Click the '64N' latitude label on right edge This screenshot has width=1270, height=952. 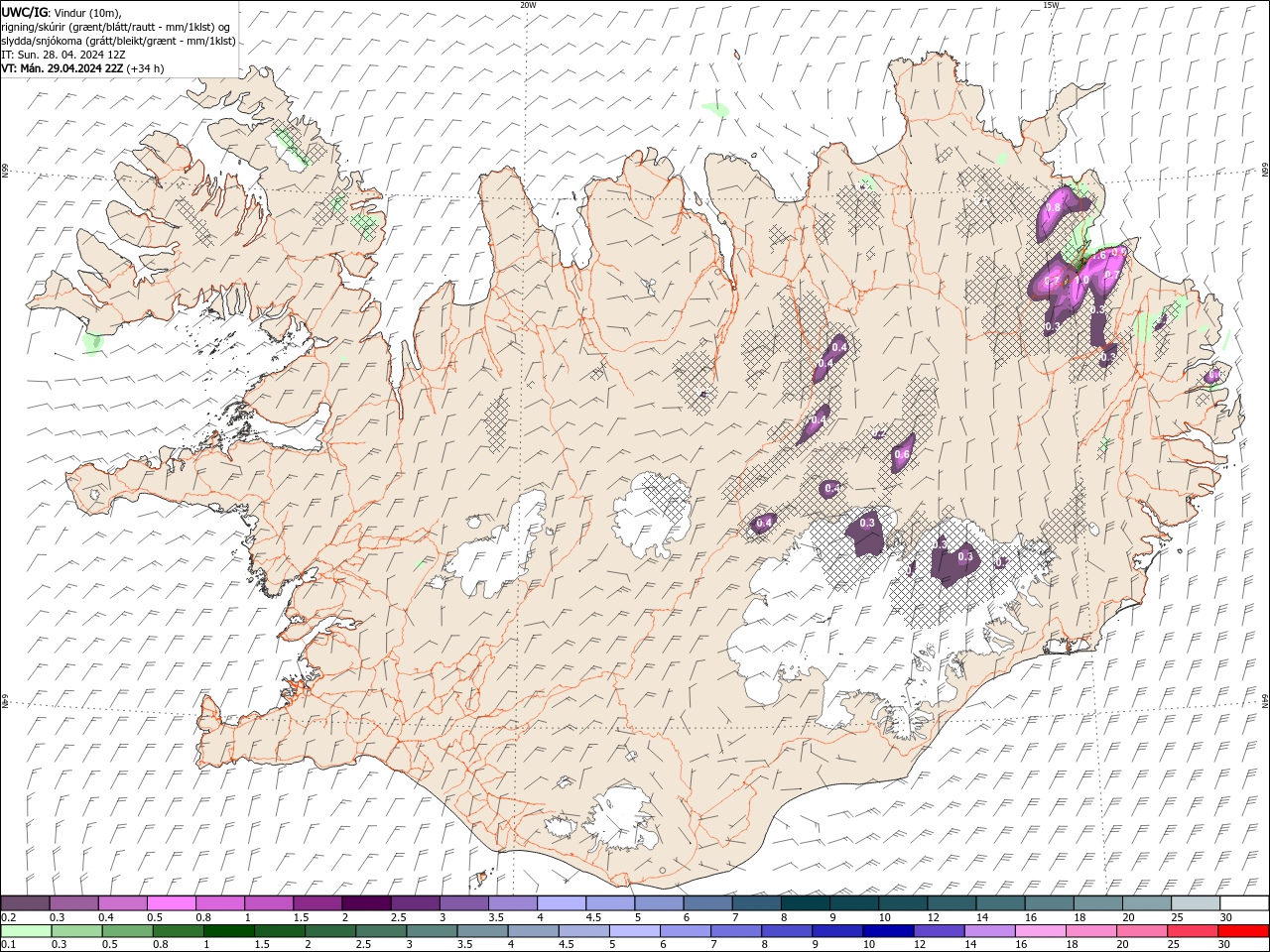pyautogui.click(x=1265, y=700)
